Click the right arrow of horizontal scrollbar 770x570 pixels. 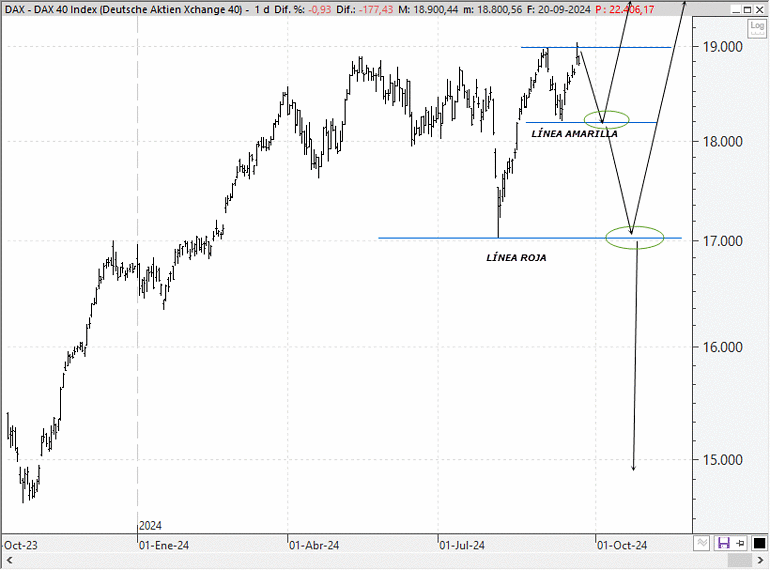pyautogui.click(x=760, y=560)
